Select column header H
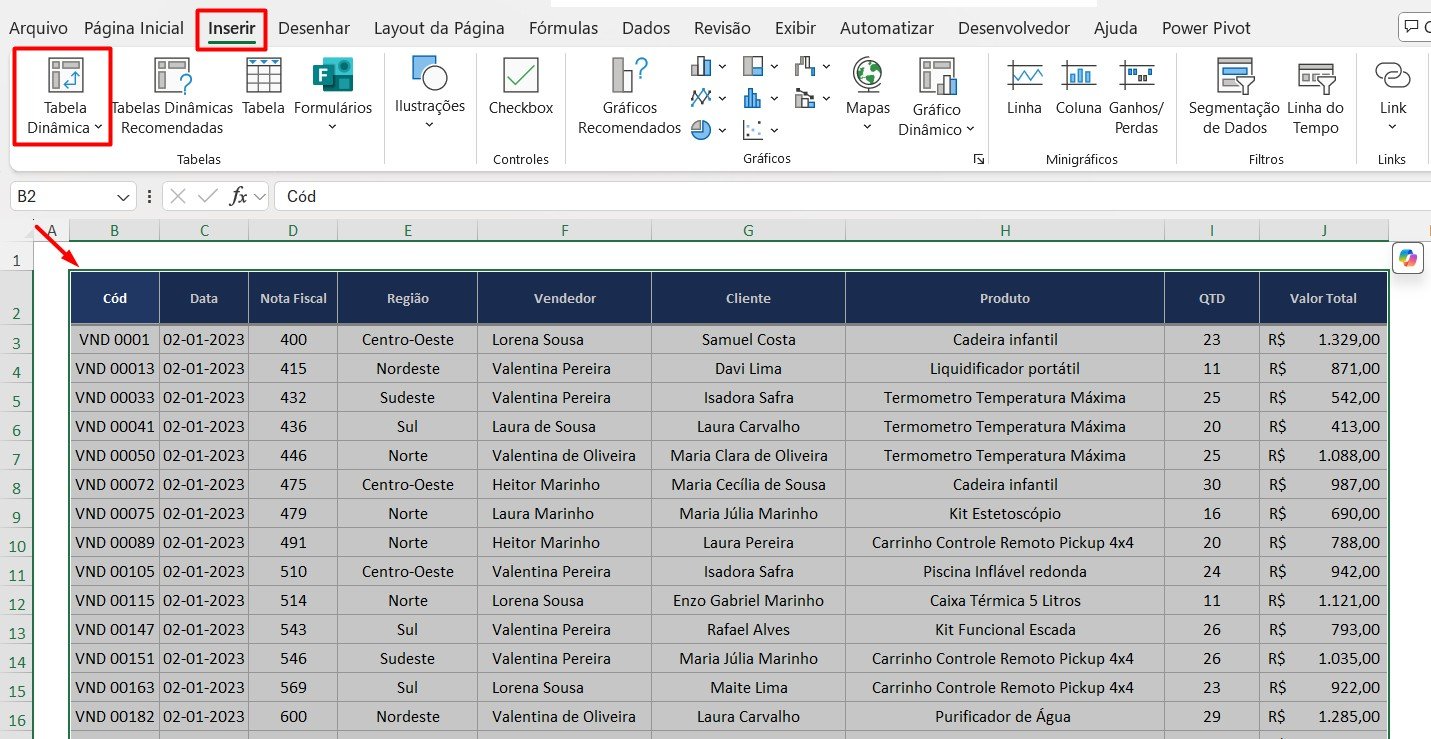 (x=1005, y=231)
